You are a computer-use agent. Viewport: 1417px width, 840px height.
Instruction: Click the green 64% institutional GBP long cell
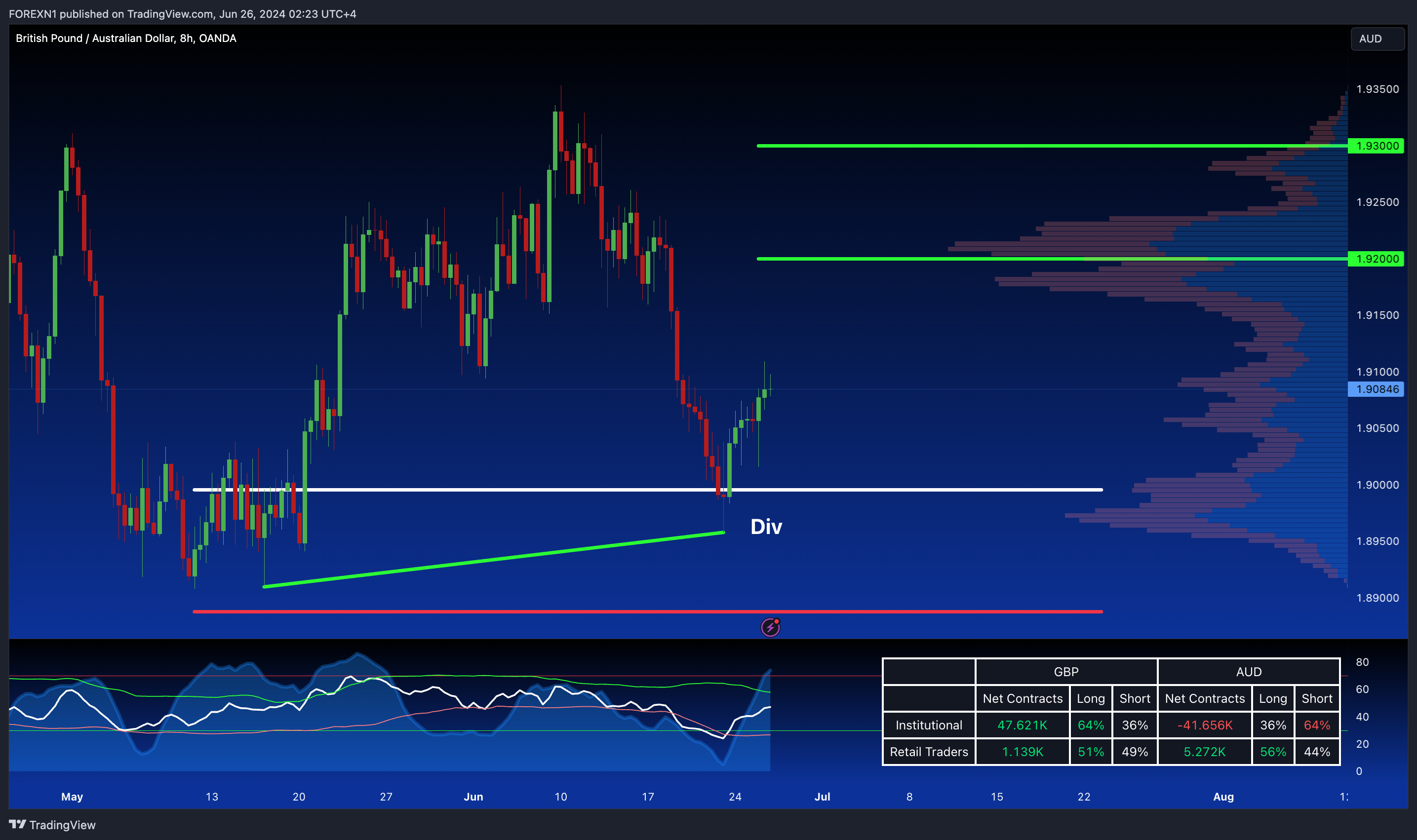[x=1091, y=725]
